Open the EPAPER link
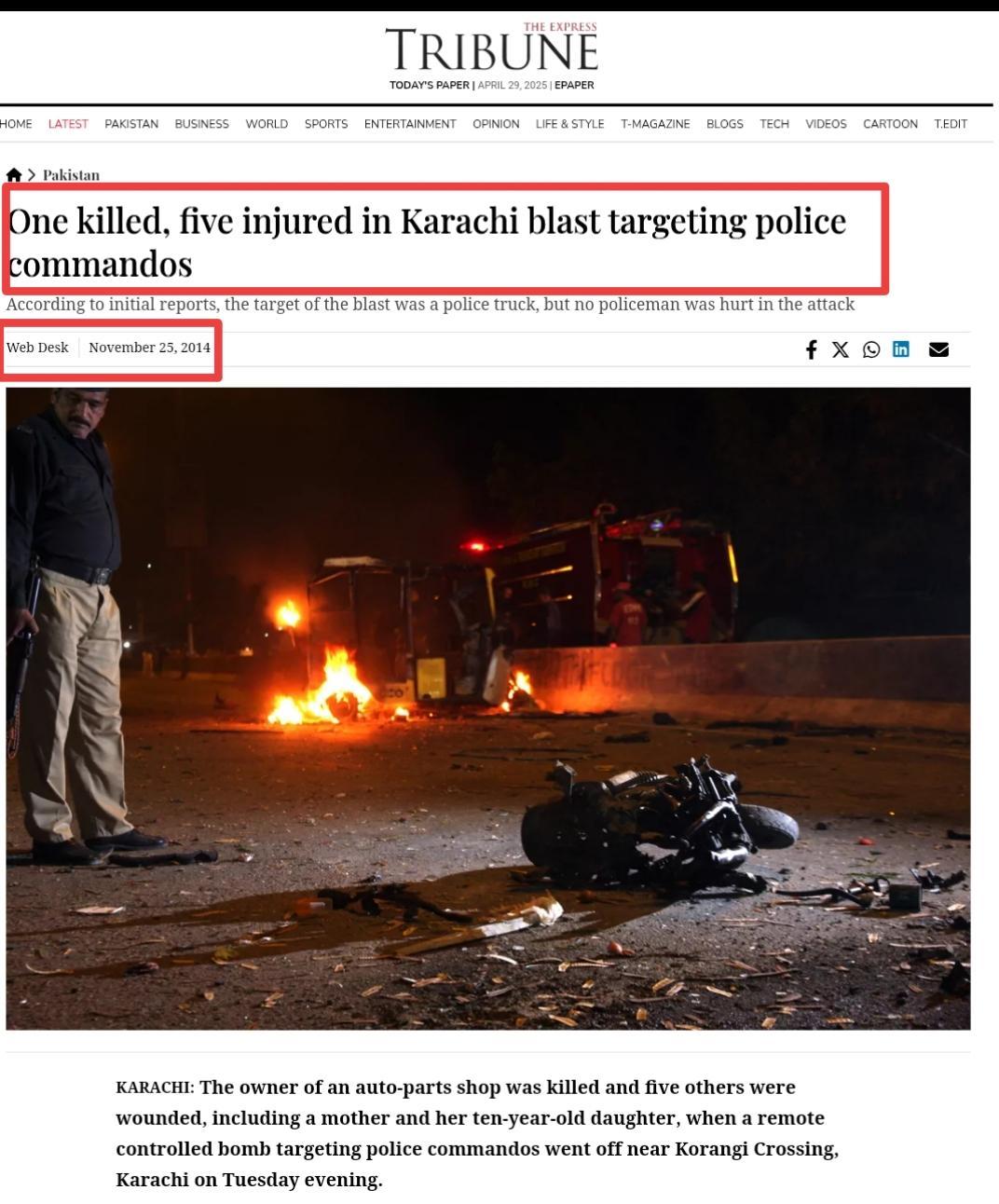 pyautogui.click(x=574, y=85)
